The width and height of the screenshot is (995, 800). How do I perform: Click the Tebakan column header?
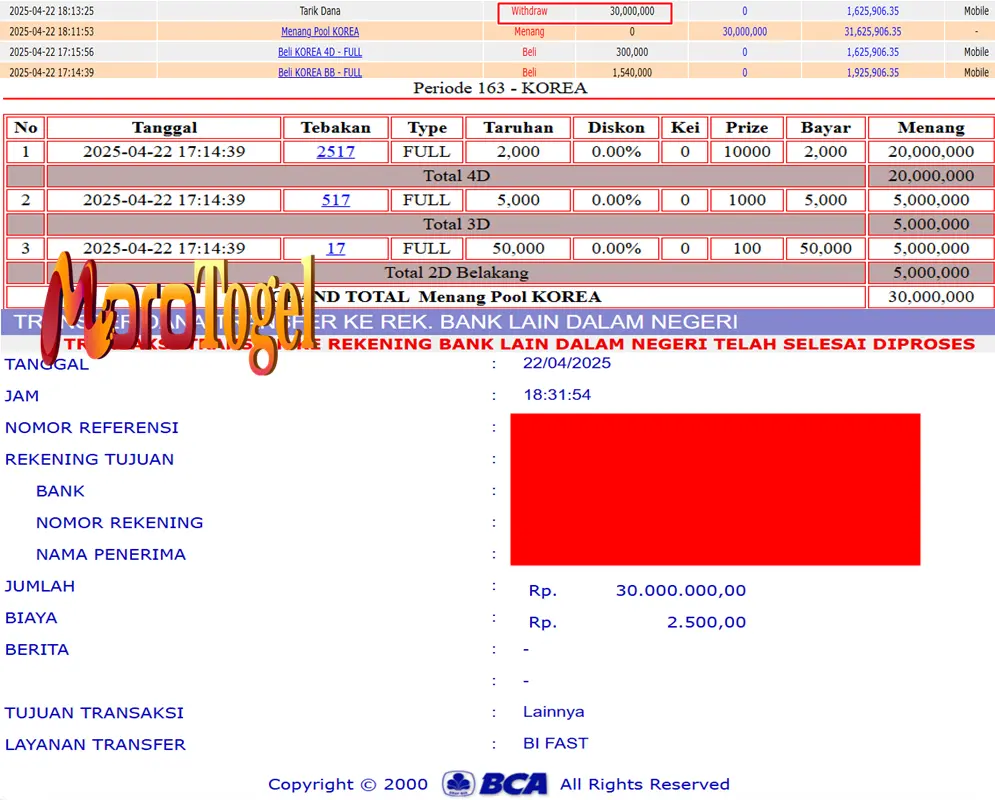coord(336,127)
